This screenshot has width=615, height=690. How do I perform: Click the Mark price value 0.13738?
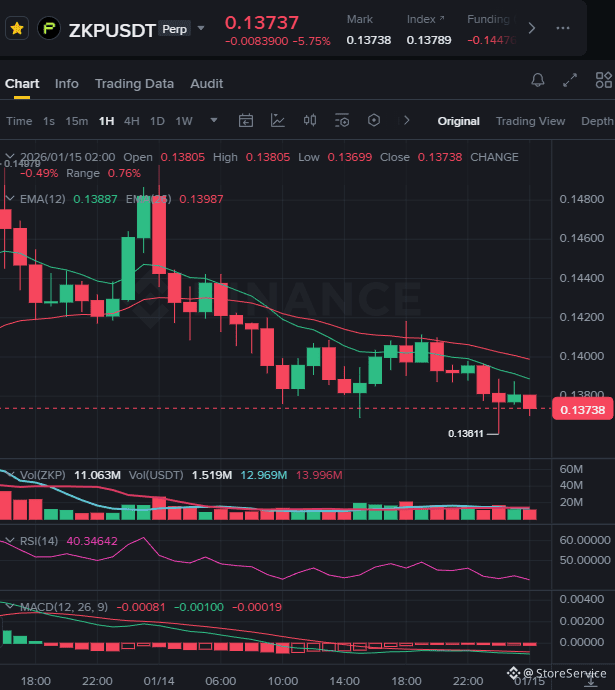point(369,40)
